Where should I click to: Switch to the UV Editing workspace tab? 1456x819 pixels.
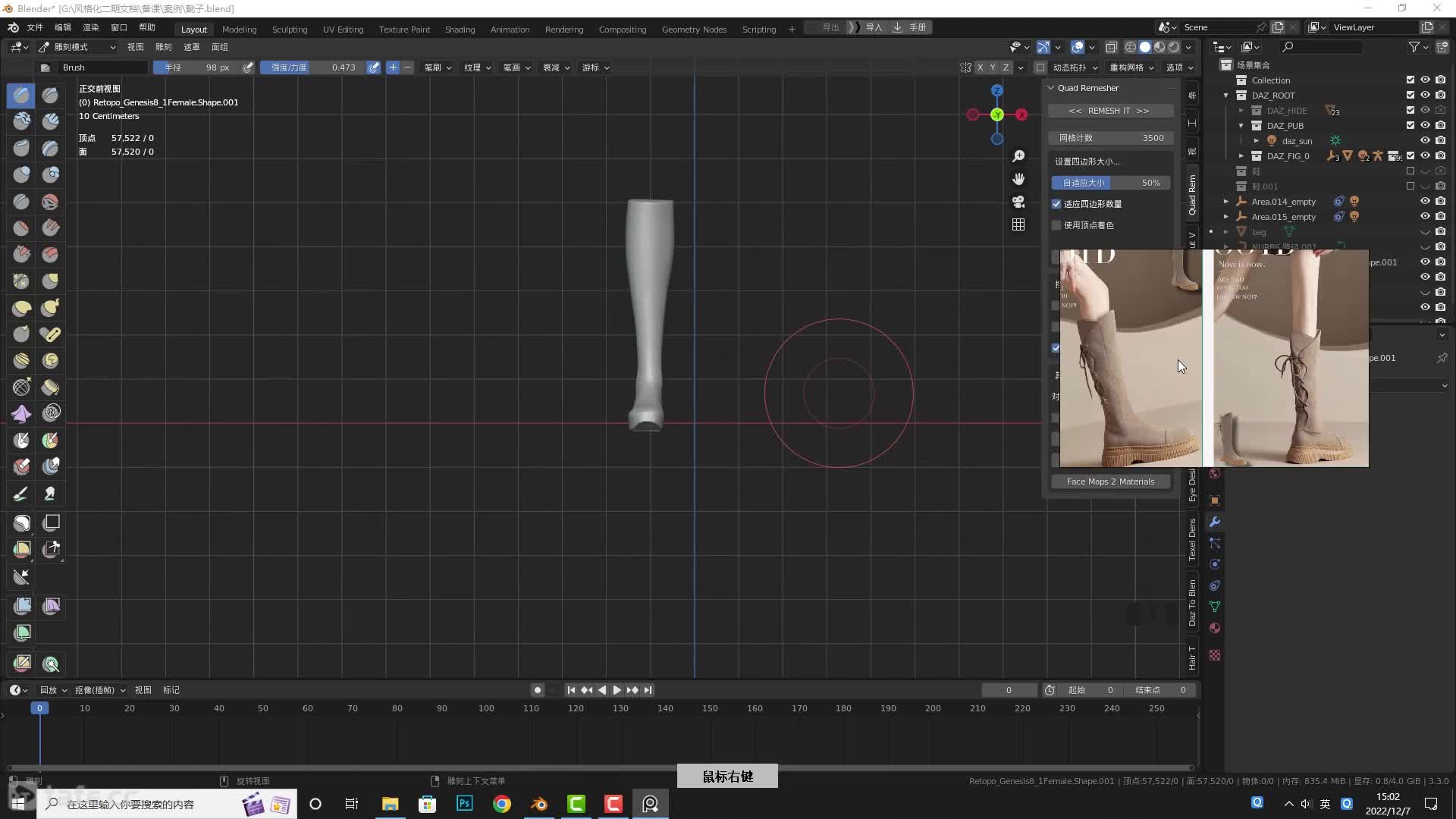(x=343, y=30)
